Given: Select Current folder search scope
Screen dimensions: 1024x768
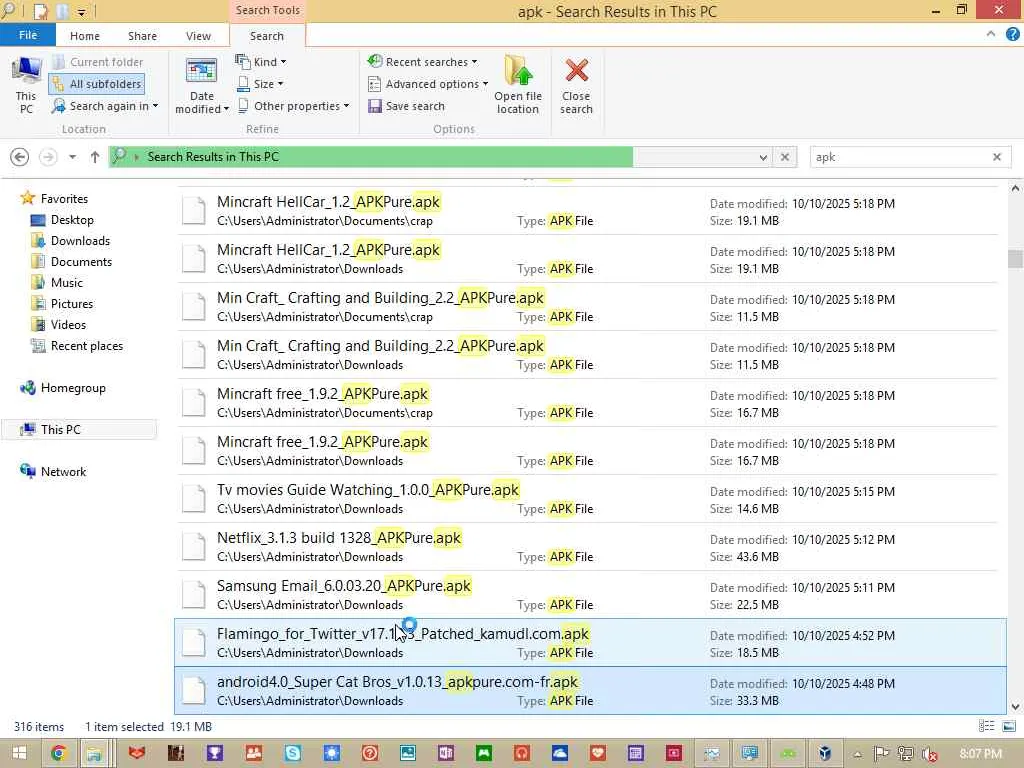Looking at the screenshot, I should coord(99,62).
